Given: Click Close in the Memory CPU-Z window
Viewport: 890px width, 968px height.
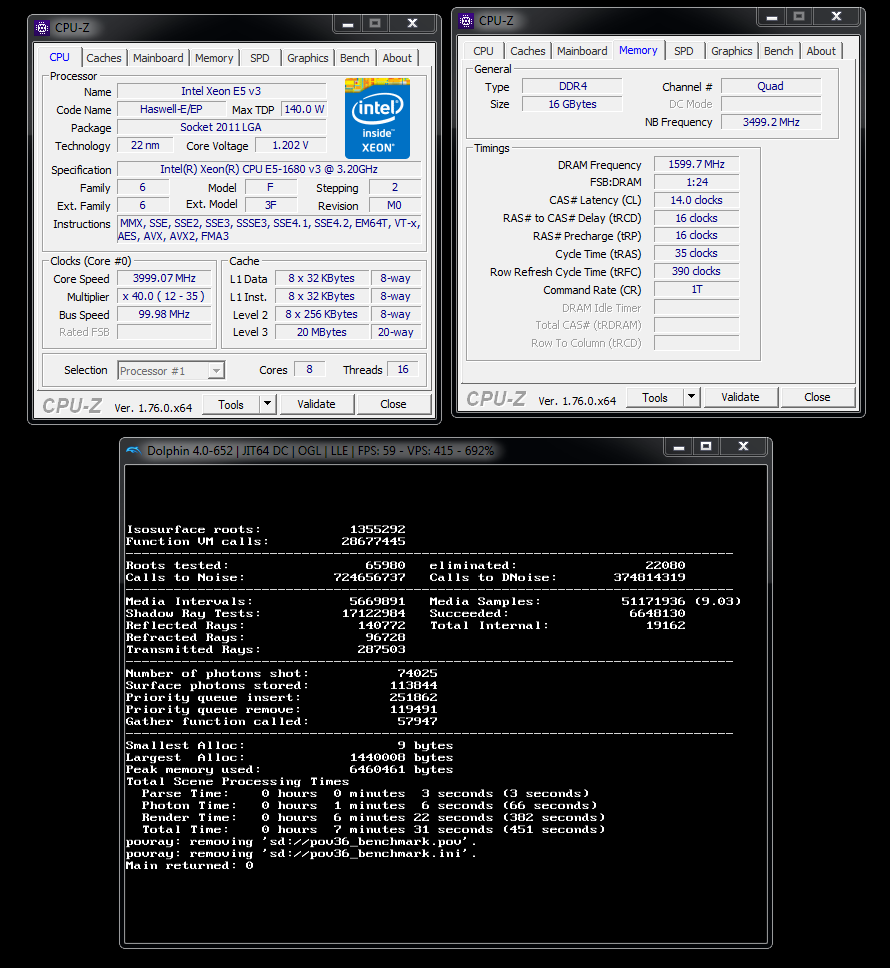Looking at the screenshot, I should (817, 397).
